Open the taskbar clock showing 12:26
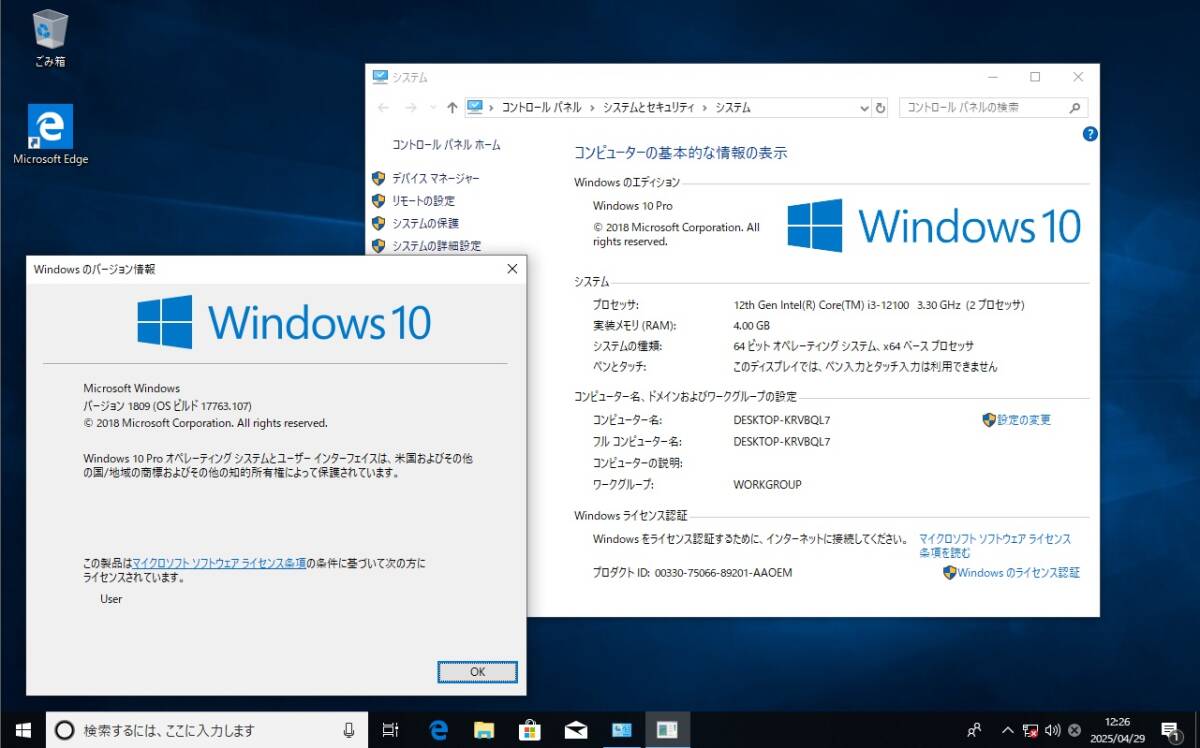 pyautogui.click(x=1118, y=730)
